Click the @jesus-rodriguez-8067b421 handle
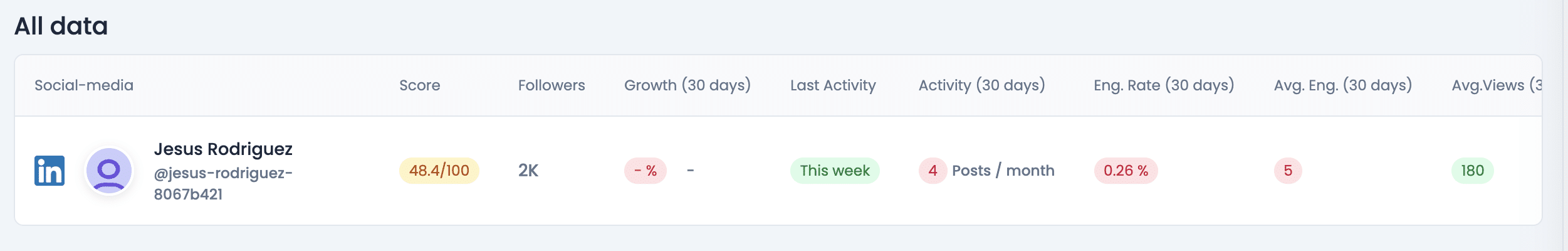This screenshot has height=251, width=1568. (223, 183)
